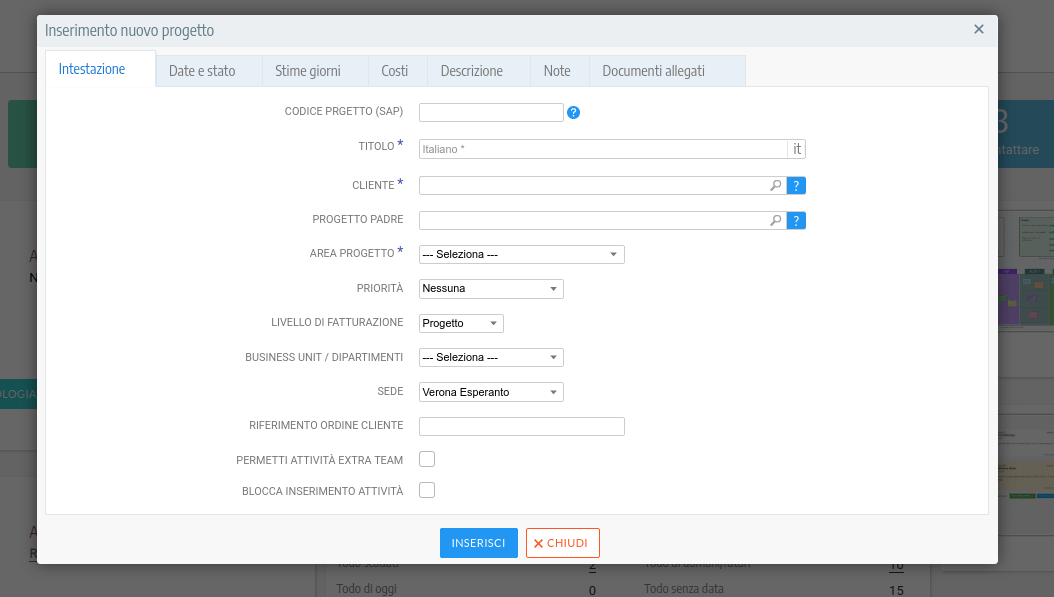Viewport: 1054px width, 597px height.
Task: Open the Cliente help question-mark button
Action: pos(796,186)
